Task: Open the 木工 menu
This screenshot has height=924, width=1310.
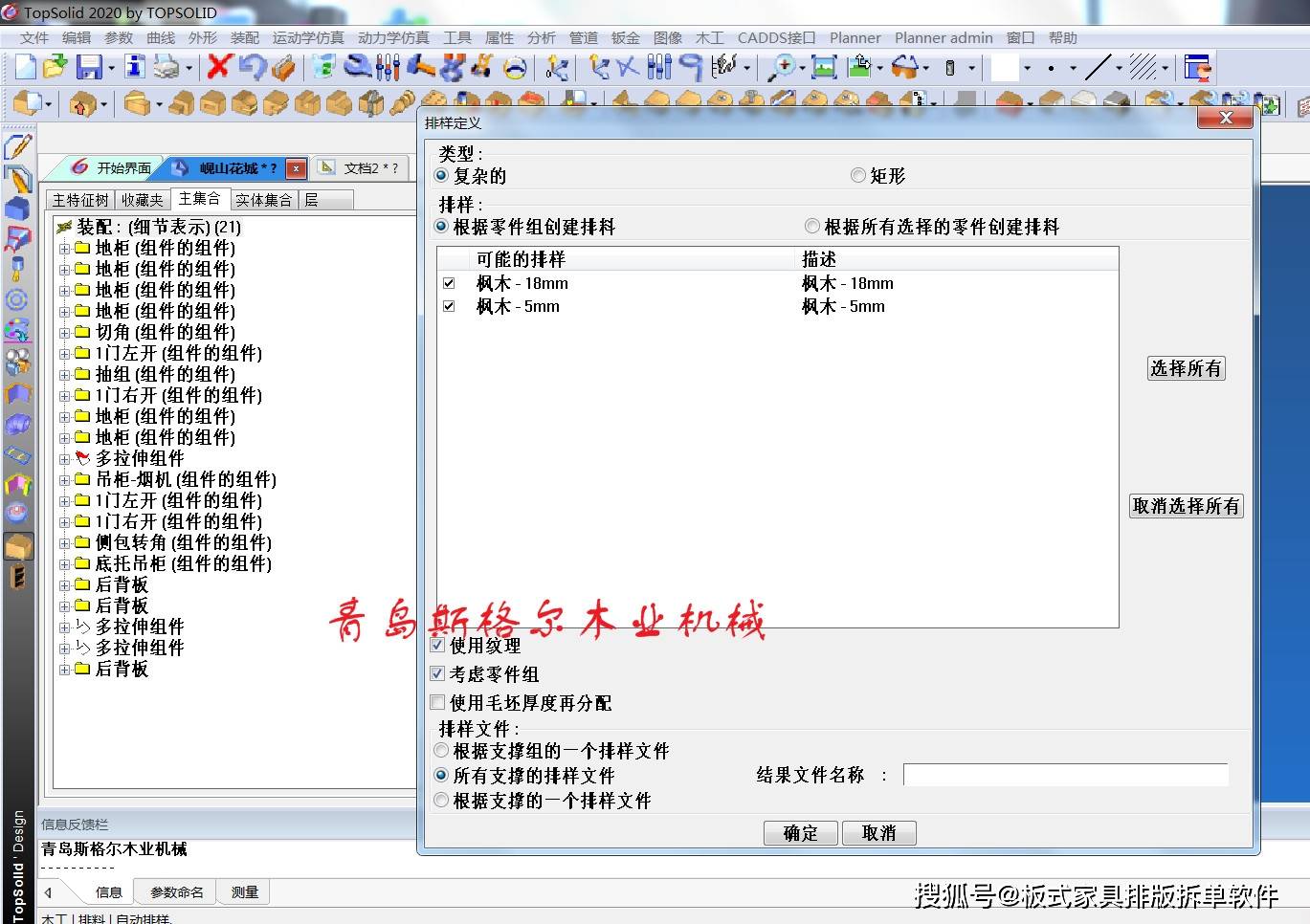Action: 709,37
